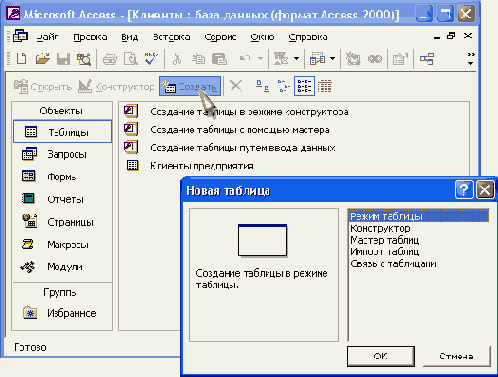
Task: Open the Сервис menu
Action: (220, 37)
